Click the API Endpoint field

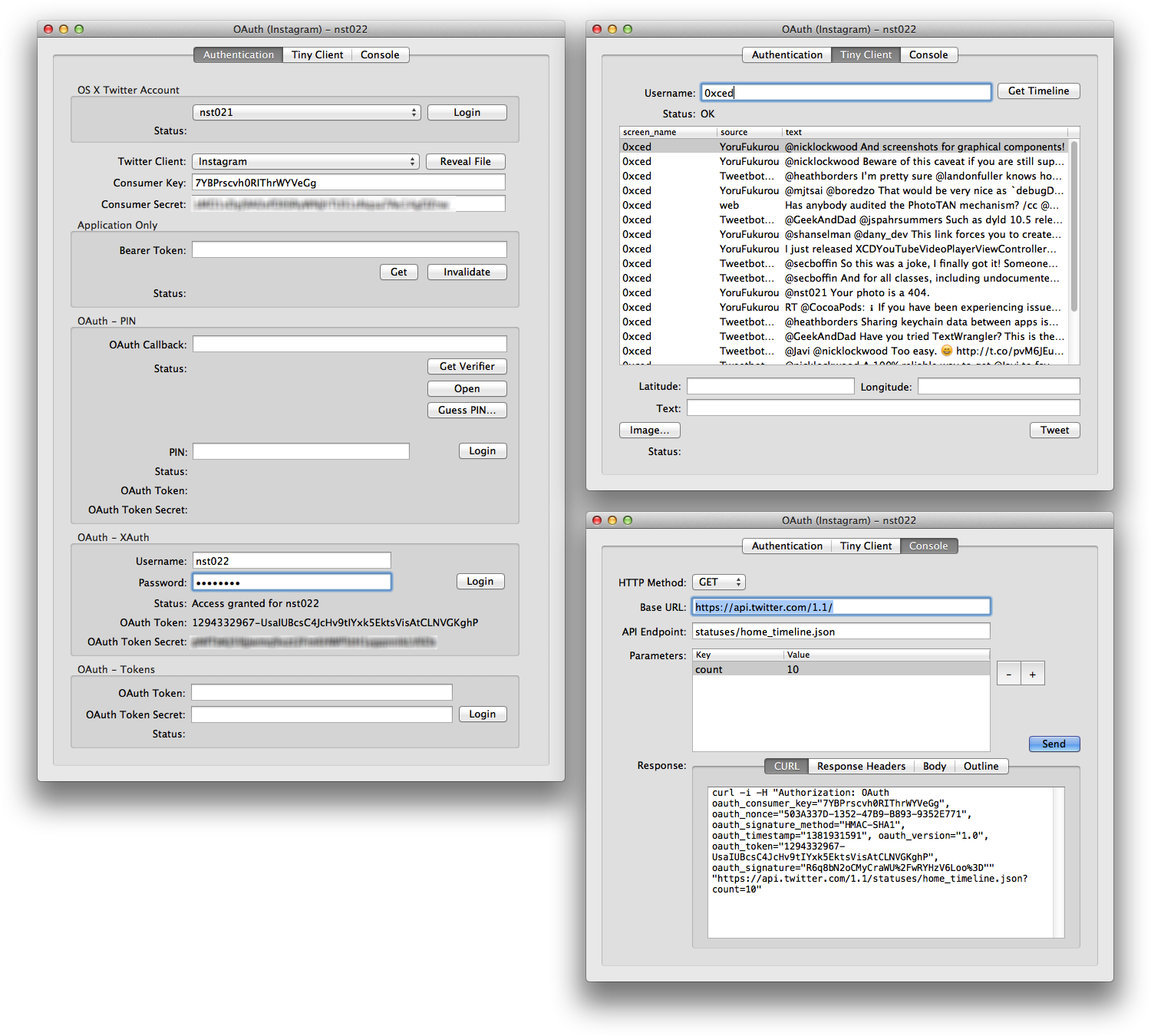point(841,631)
